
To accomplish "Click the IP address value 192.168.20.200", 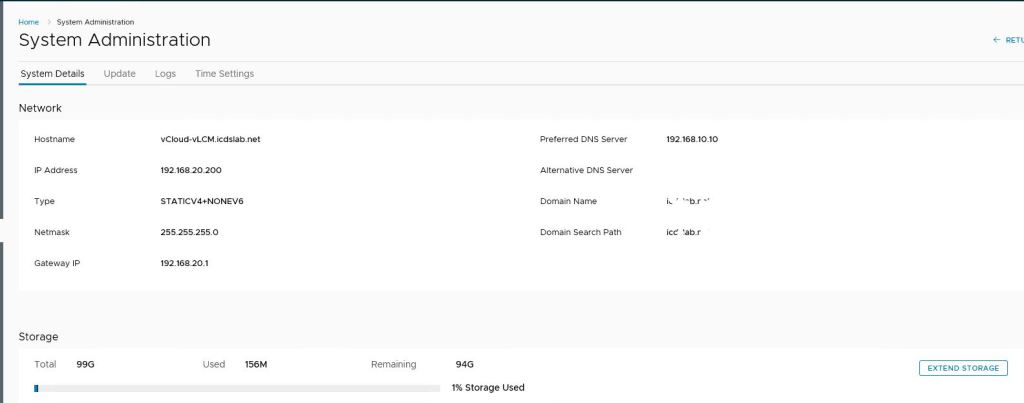I will coord(190,170).
